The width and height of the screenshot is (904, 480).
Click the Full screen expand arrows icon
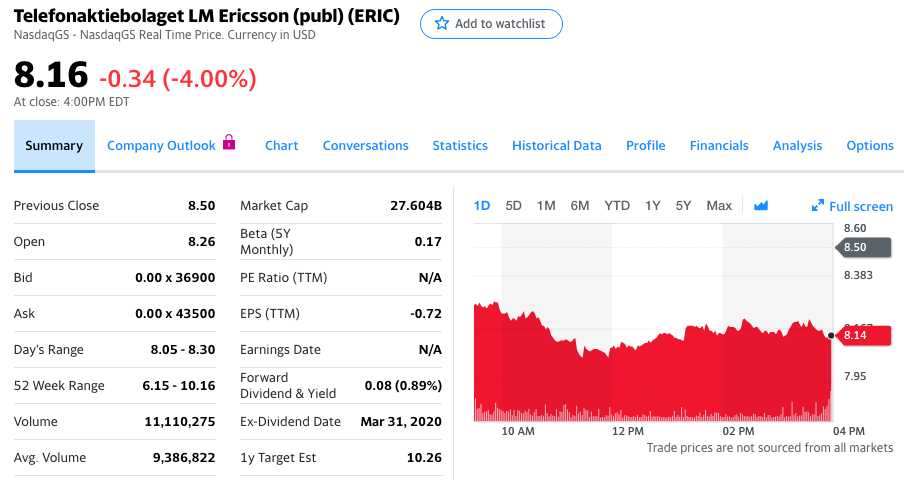[818, 206]
